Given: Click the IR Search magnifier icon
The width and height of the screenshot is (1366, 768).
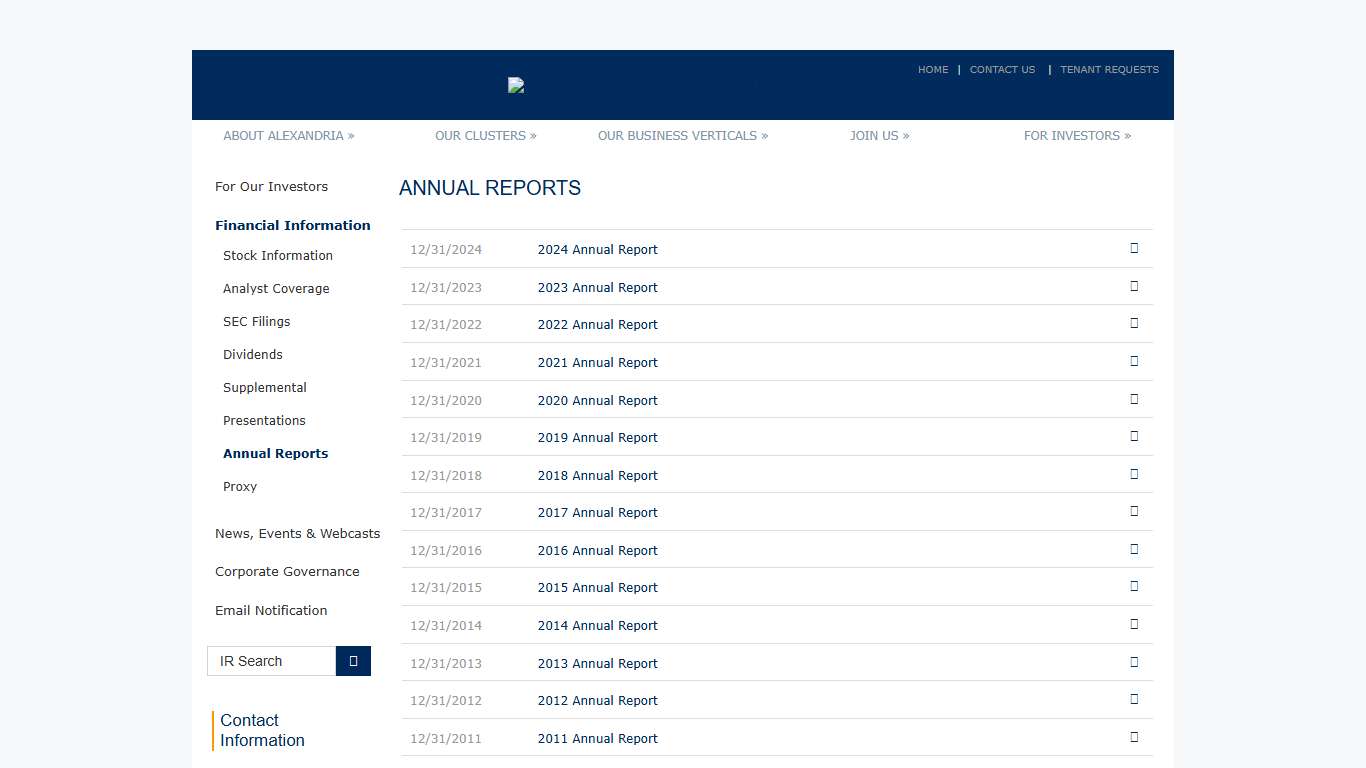Looking at the screenshot, I should pos(353,661).
